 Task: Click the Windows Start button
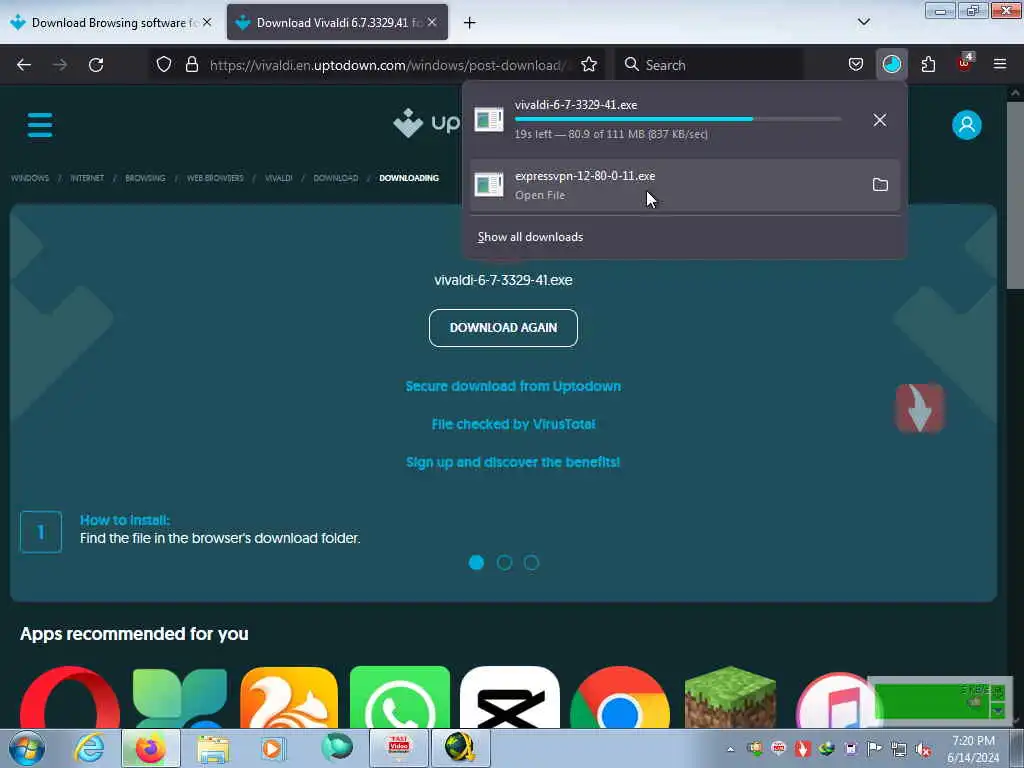point(27,748)
